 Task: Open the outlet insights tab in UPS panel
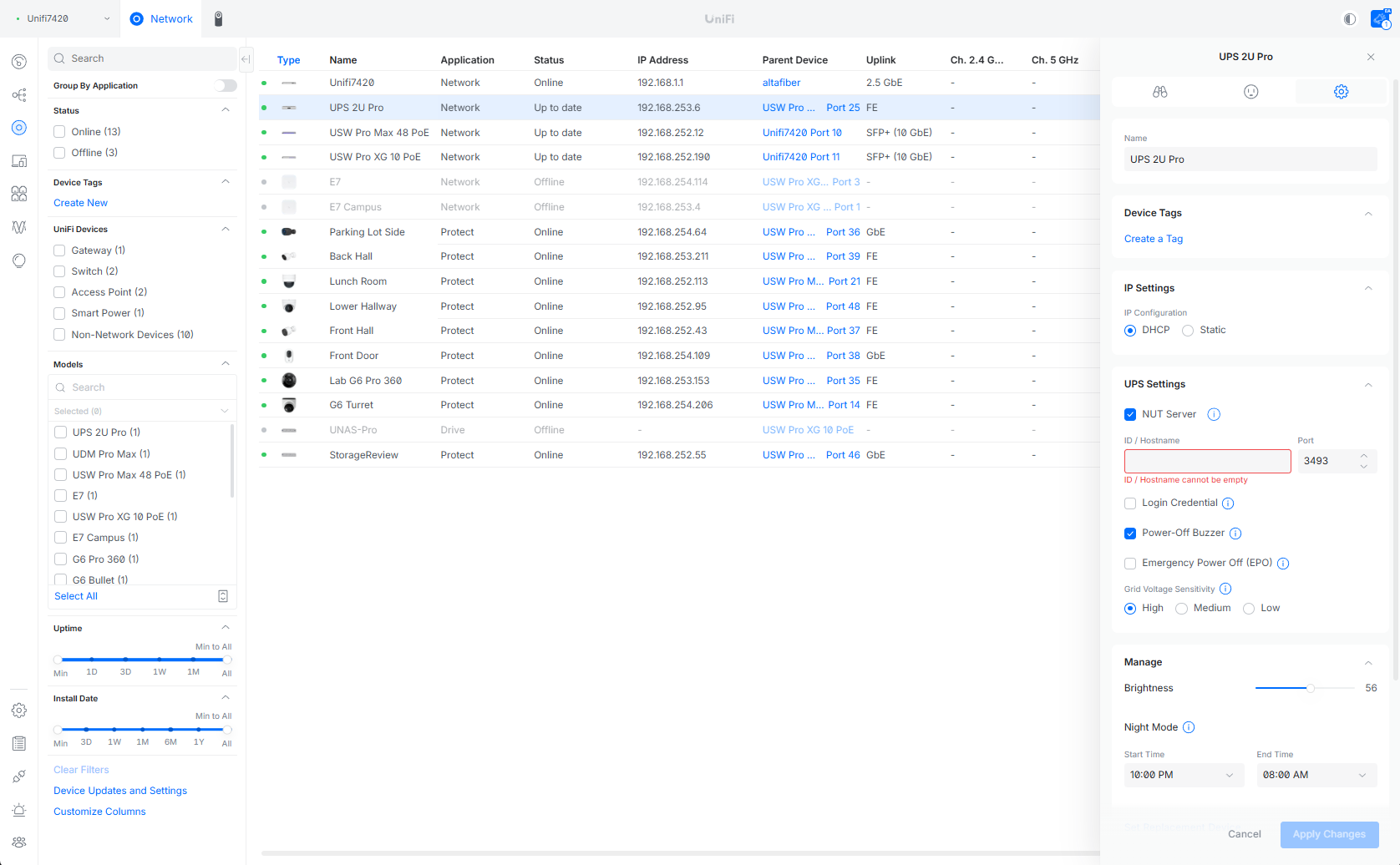coord(1250,92)
